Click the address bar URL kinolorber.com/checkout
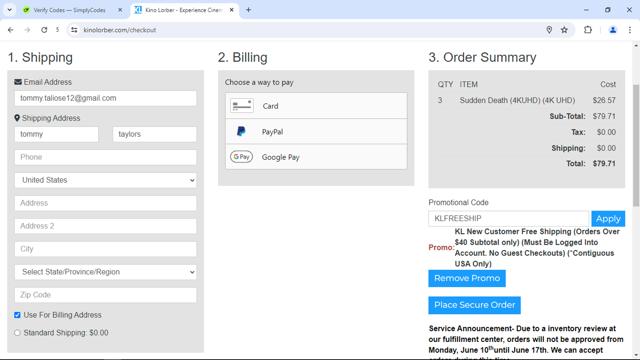This screenshot has height=360, width=640. pos(120,30)
